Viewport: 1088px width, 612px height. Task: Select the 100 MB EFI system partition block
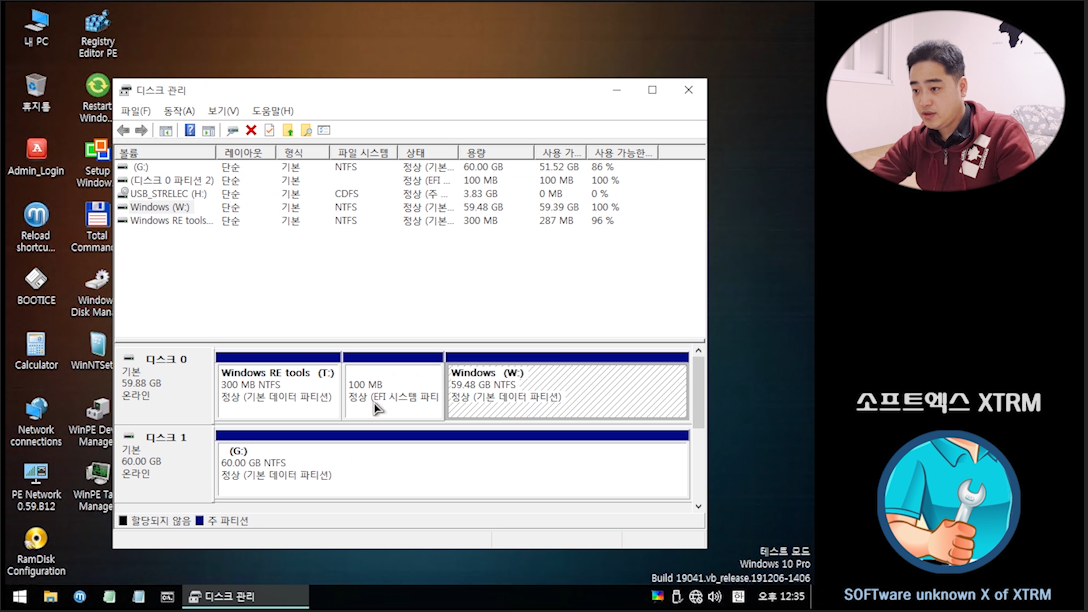pyautogui.click(x=393, y=386)
